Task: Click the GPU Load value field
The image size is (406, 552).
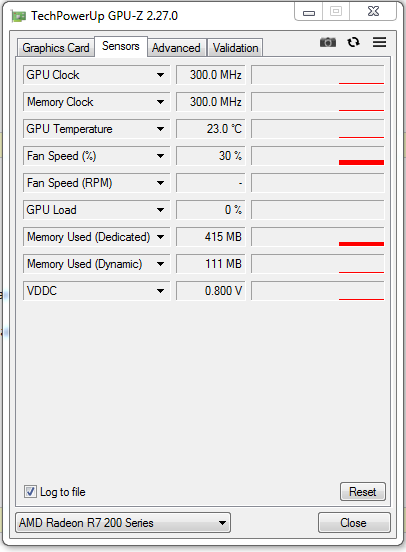Action: 211,210
